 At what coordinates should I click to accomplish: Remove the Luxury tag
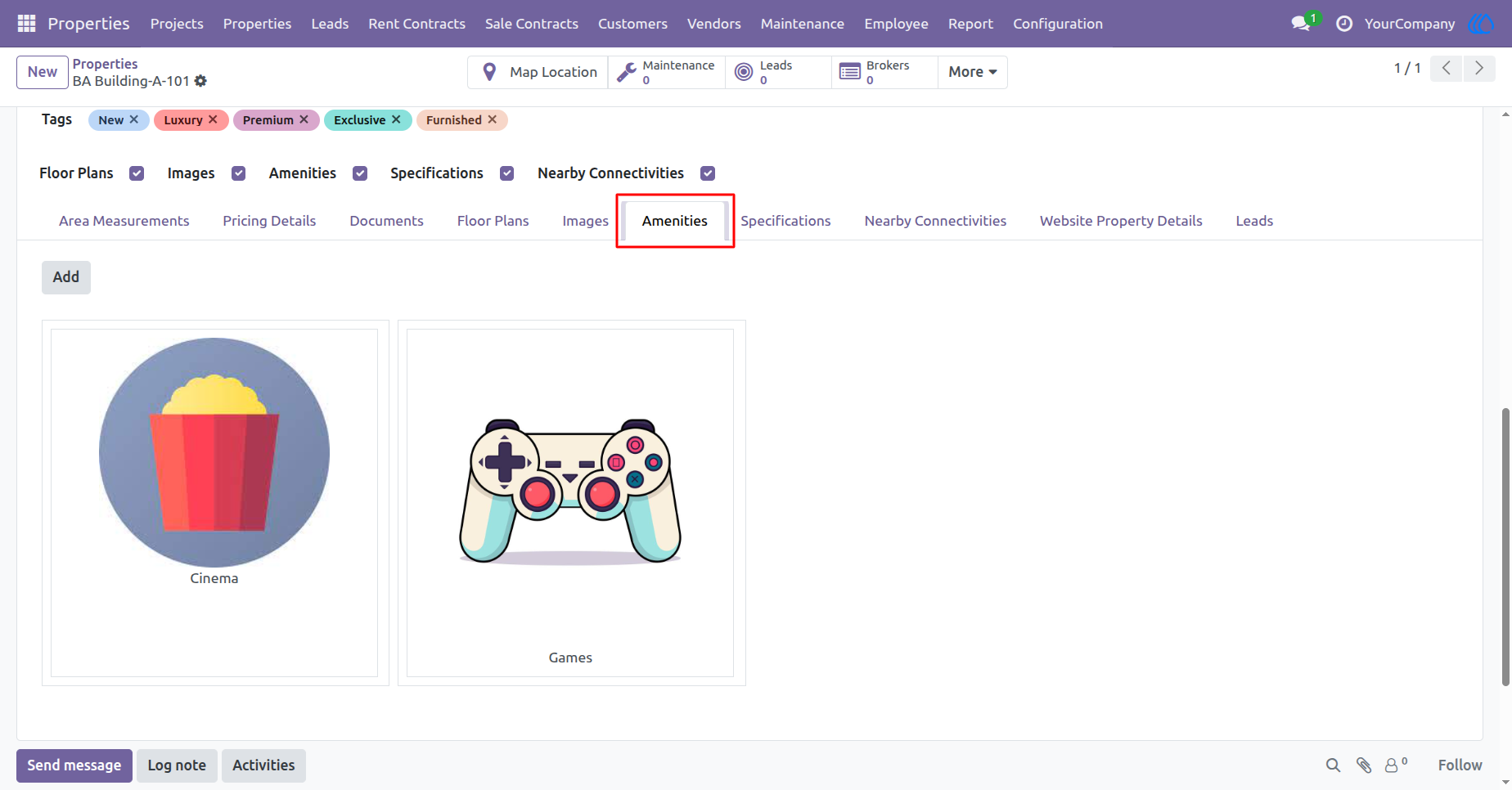click(x=213, y=119)
